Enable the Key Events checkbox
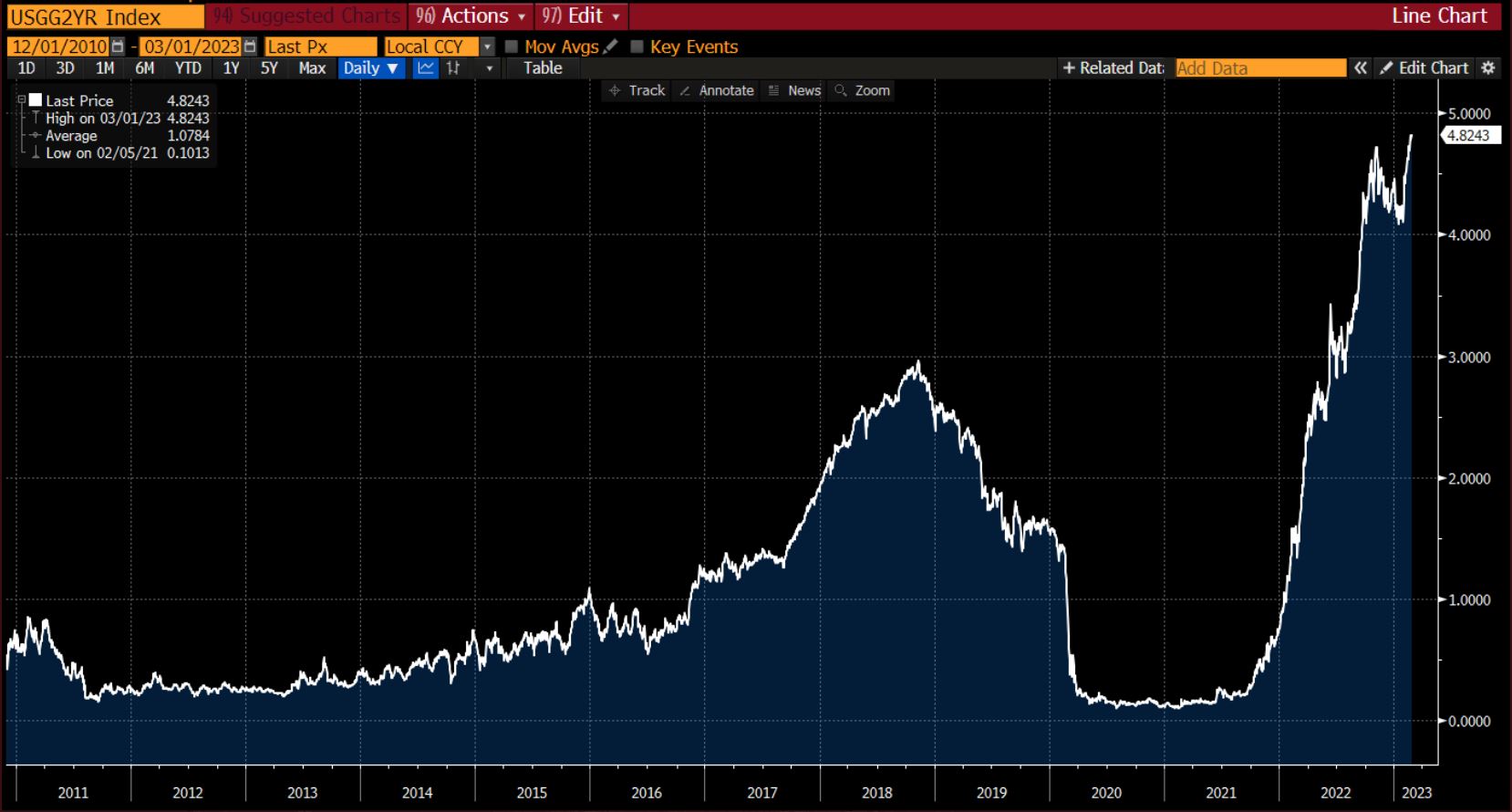Image resolution: width=1512 pixels, height=812 pixels. tap(637, 47)
